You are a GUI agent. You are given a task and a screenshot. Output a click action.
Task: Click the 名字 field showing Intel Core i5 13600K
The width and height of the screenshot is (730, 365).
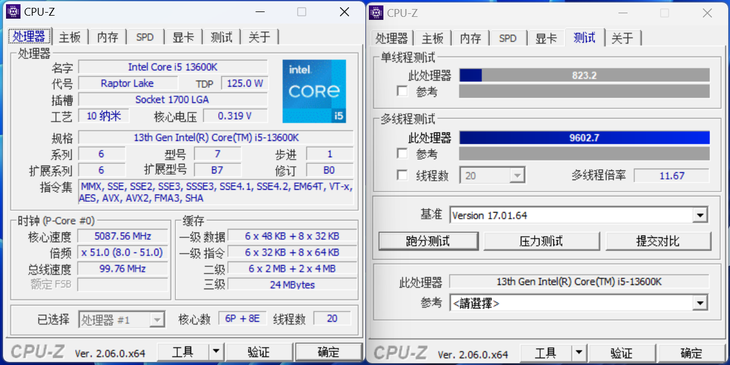(173, 67)
